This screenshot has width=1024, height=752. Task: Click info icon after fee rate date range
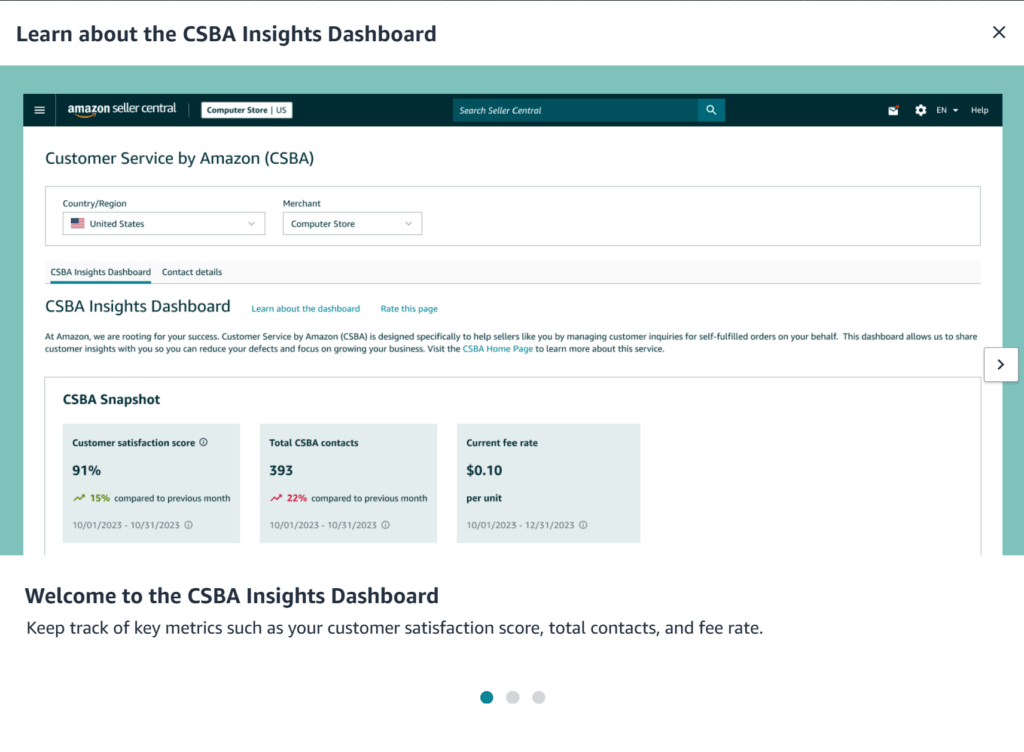(x=583, y=525)
